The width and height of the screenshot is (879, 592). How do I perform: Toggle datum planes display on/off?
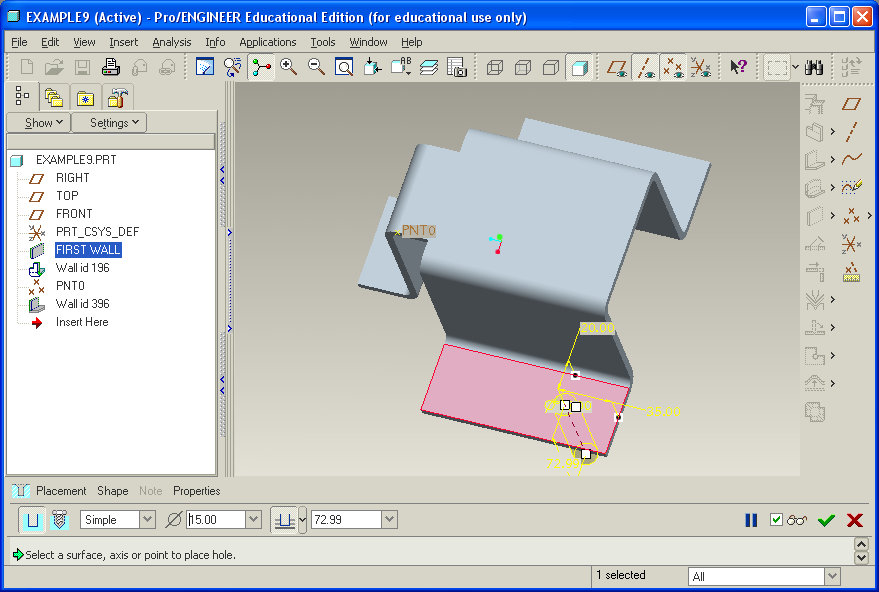pyautogui.click(x=618, y=67)
